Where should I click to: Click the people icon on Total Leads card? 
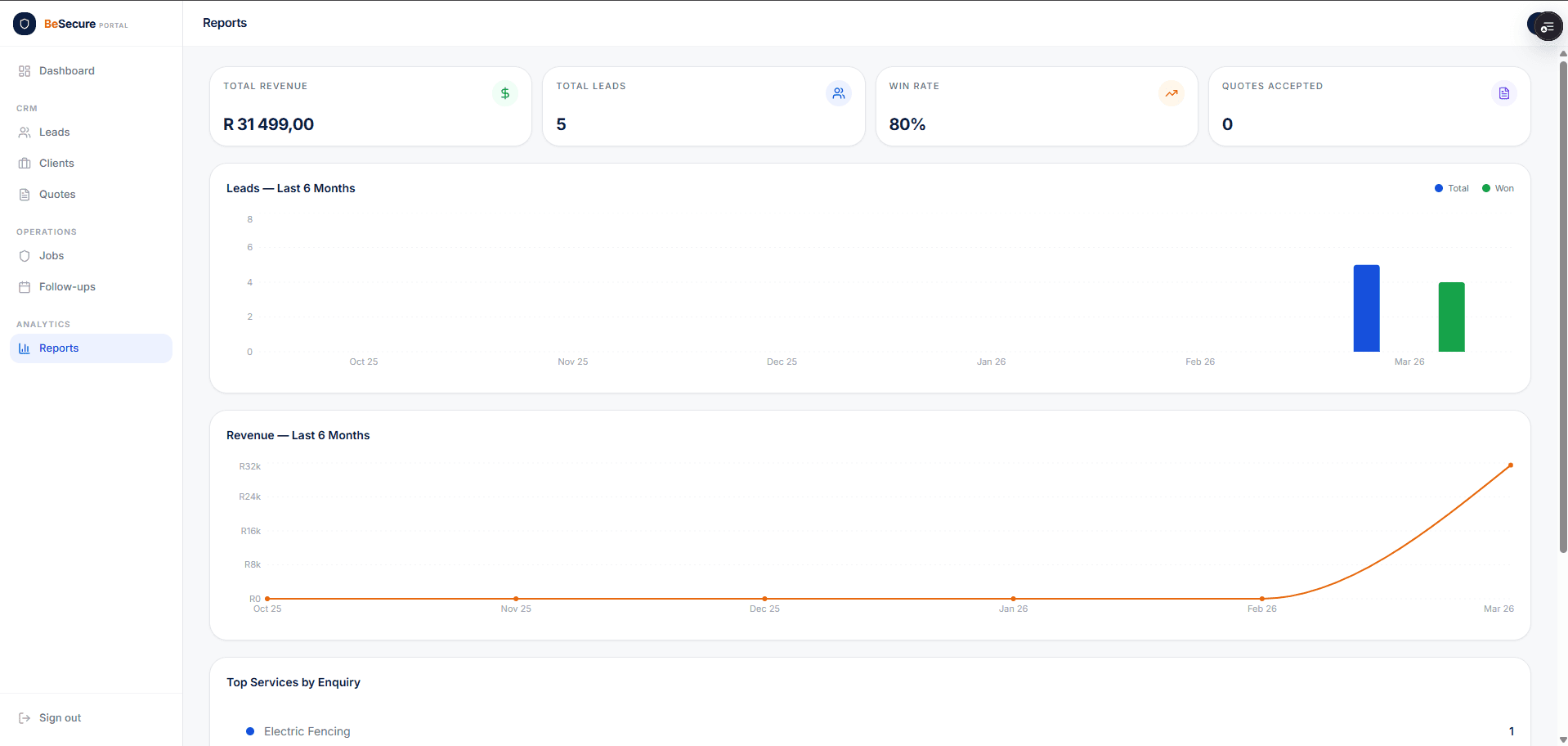[838, 92]
